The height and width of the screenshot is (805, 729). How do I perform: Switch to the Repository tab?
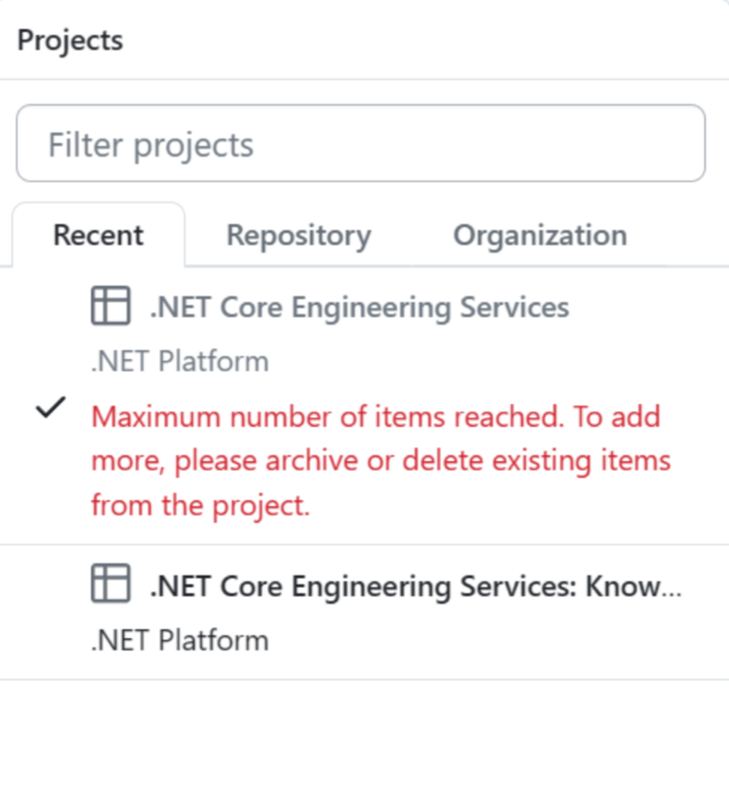coord(298,235)
